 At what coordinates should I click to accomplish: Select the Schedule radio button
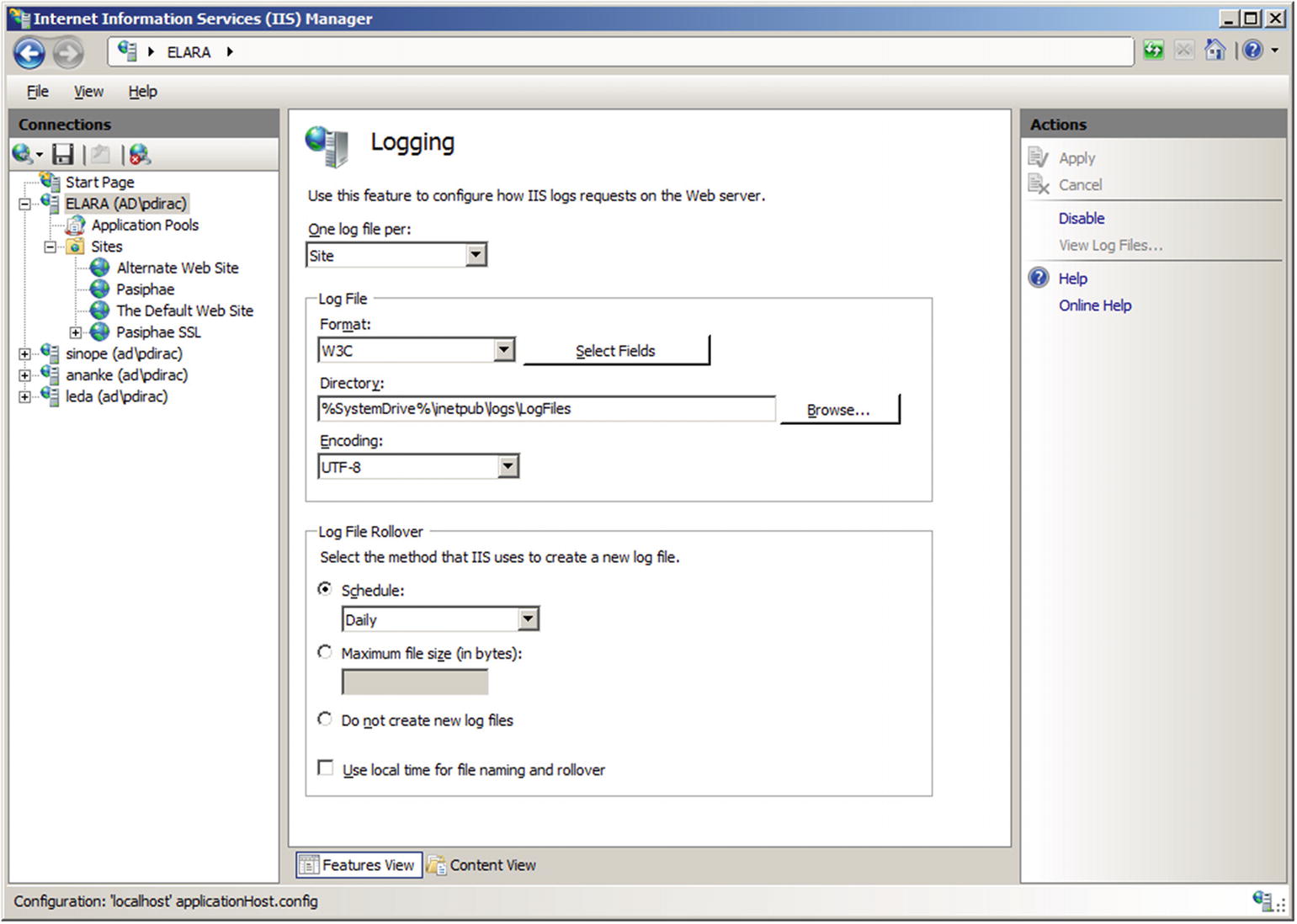[x=325, y=589]
